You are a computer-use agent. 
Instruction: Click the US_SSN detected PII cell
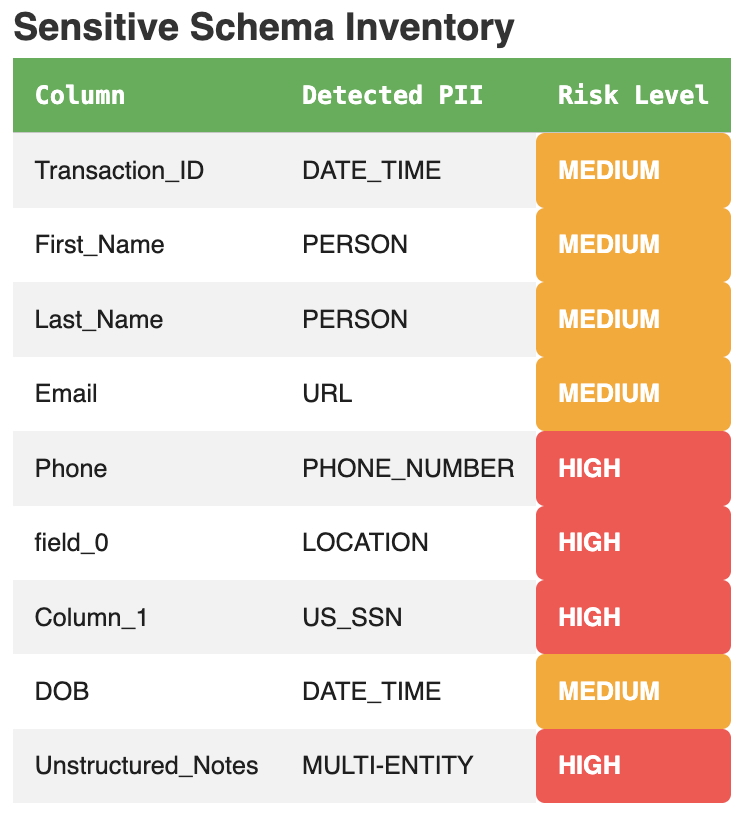click(352, 618)
